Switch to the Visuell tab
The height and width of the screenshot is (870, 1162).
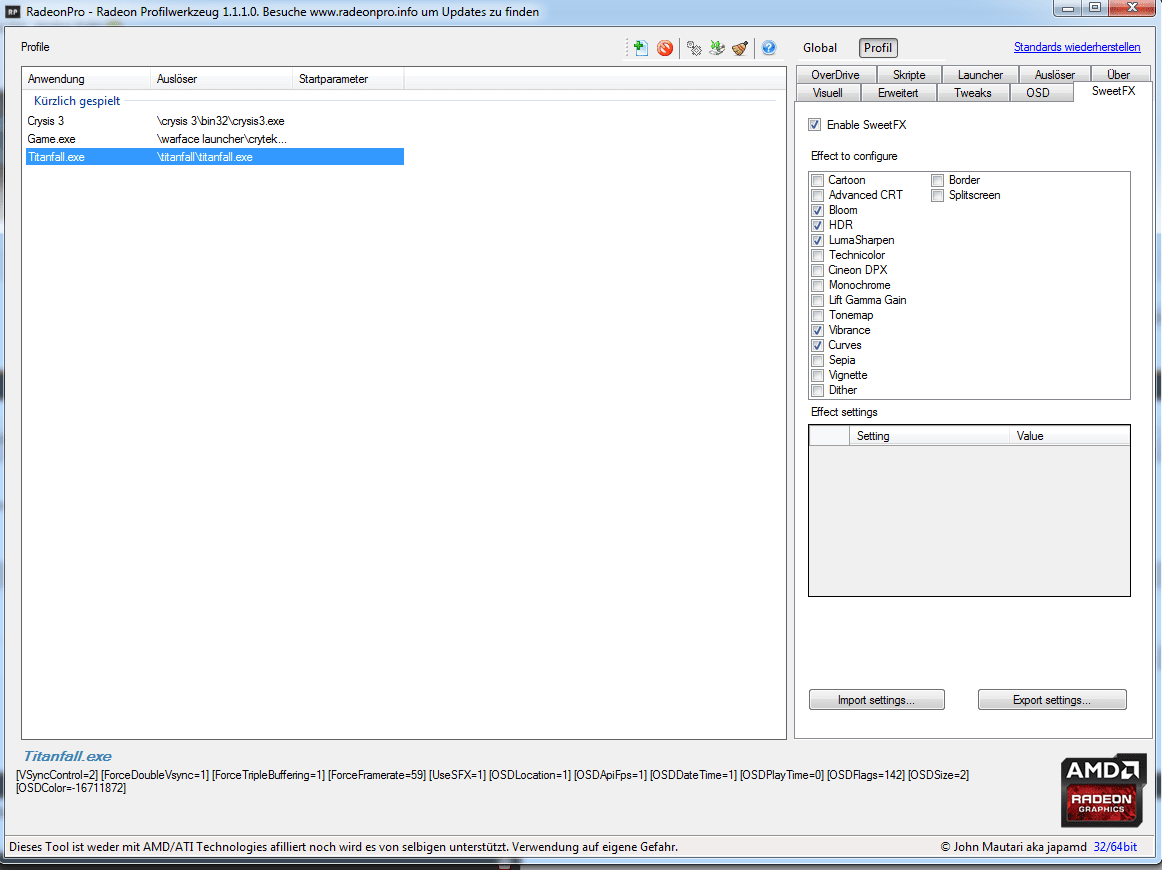click(828, 93)
